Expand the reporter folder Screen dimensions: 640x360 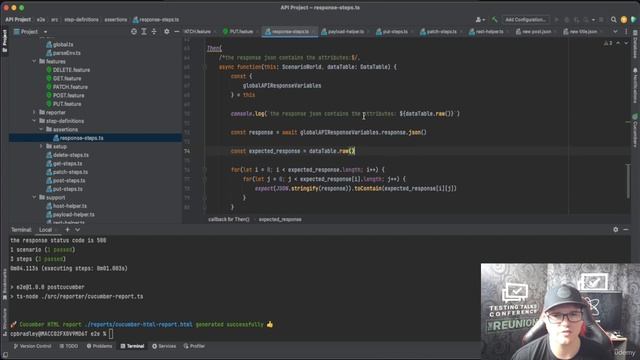pyautogui.click(x=34, y=112)
